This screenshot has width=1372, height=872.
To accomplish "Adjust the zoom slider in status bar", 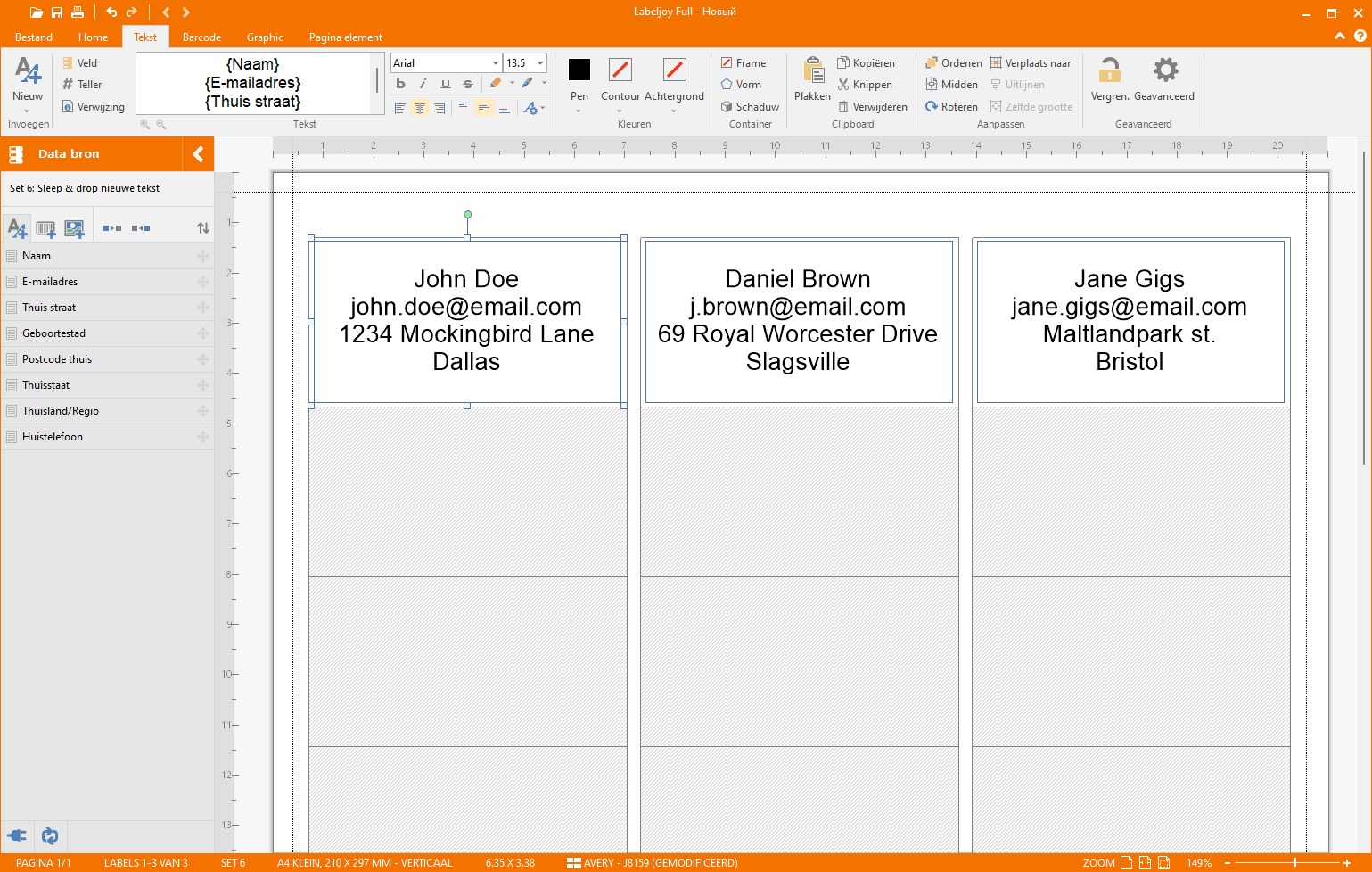I will [x=1294, y=863].
